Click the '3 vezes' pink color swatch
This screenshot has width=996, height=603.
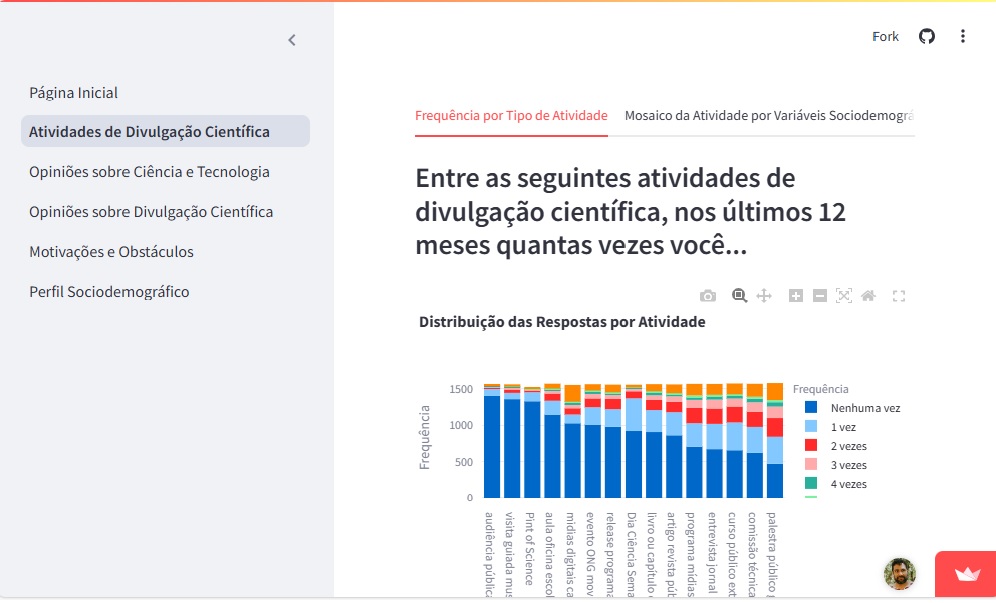tap(811, 465)
